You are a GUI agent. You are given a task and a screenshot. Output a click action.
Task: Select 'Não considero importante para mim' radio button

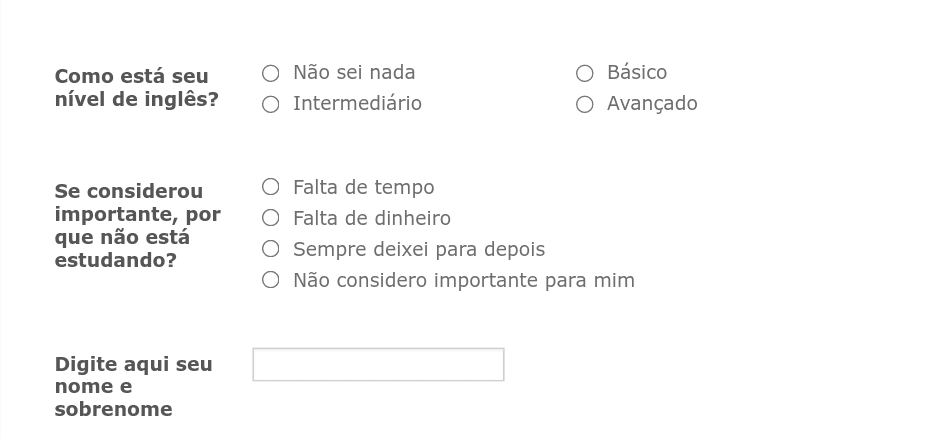270,280
